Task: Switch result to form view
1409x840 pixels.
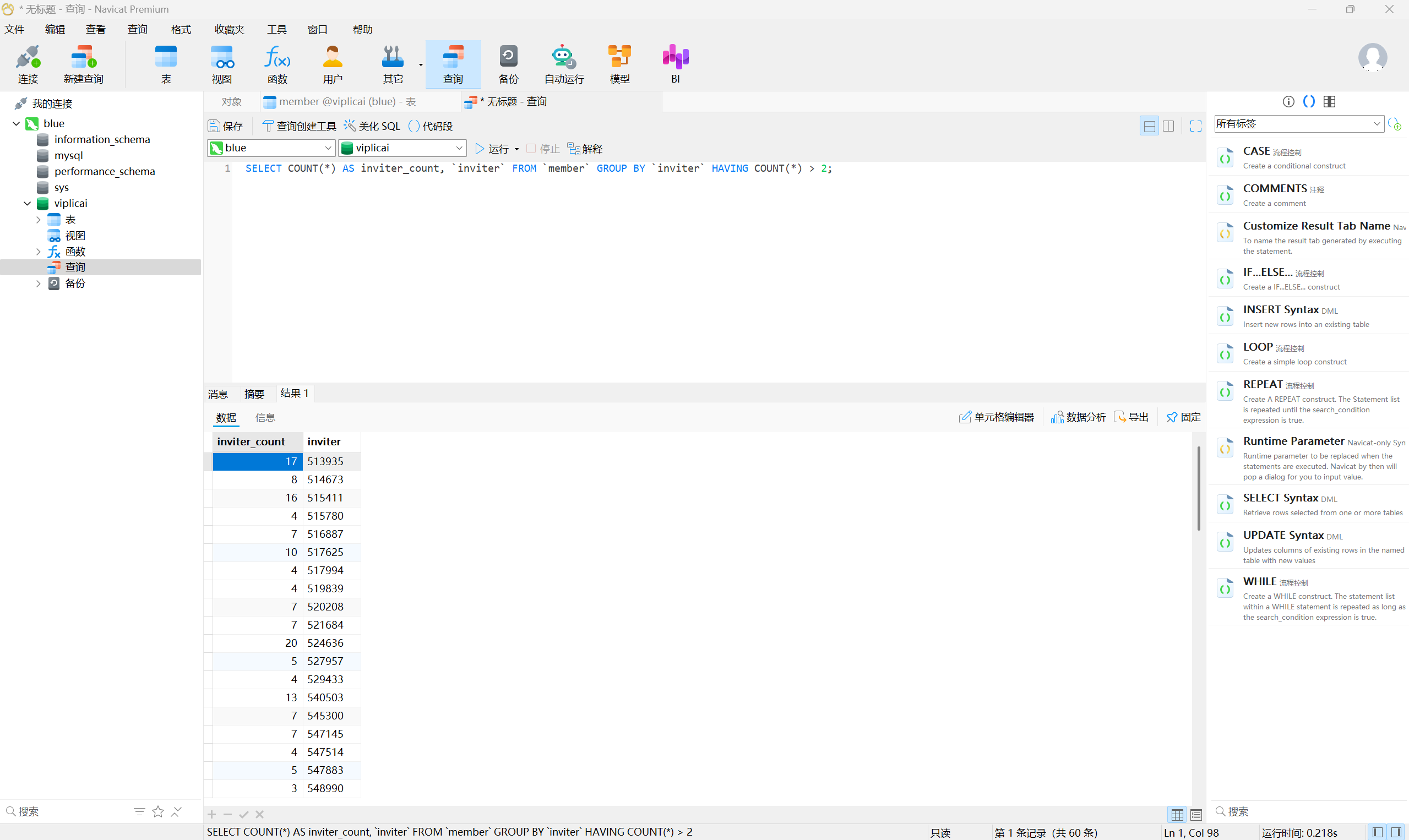Action: pos(1196,815)
